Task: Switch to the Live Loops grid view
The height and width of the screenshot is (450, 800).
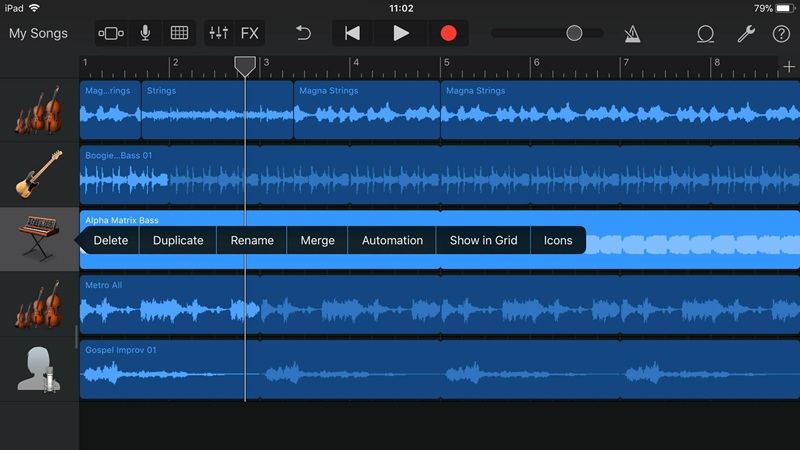Action: point(179,33)
